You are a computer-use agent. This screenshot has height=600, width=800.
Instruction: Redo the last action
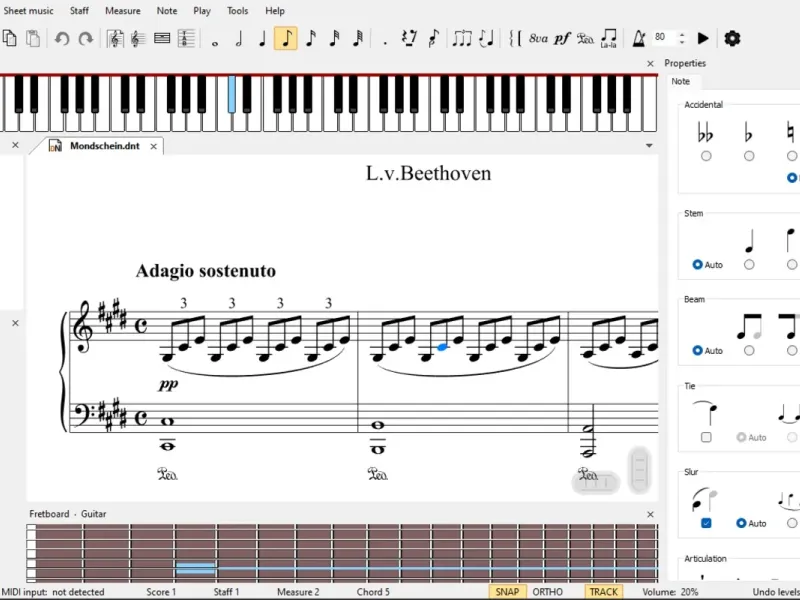coord(86,39)
